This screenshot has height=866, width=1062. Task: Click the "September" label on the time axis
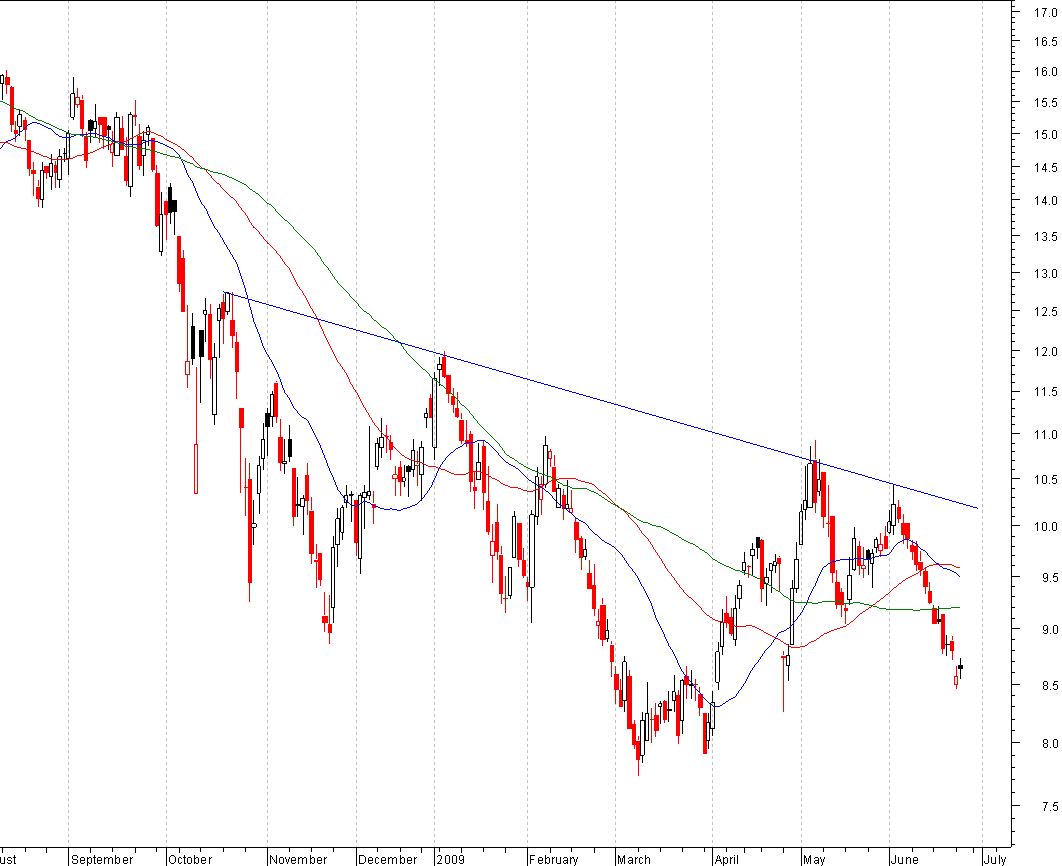pos(102,859)
